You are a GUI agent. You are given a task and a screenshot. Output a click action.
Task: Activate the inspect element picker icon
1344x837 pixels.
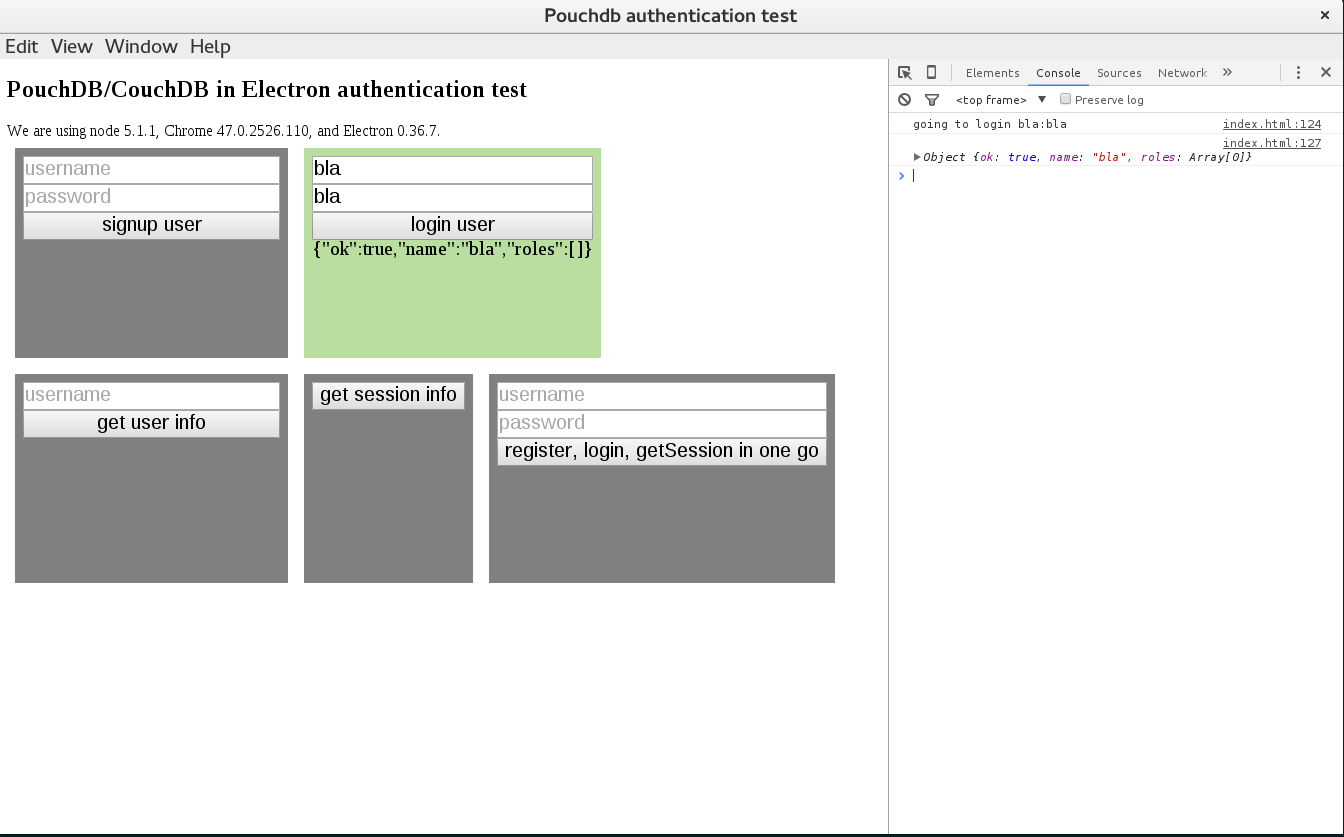(x=905, y=73)
